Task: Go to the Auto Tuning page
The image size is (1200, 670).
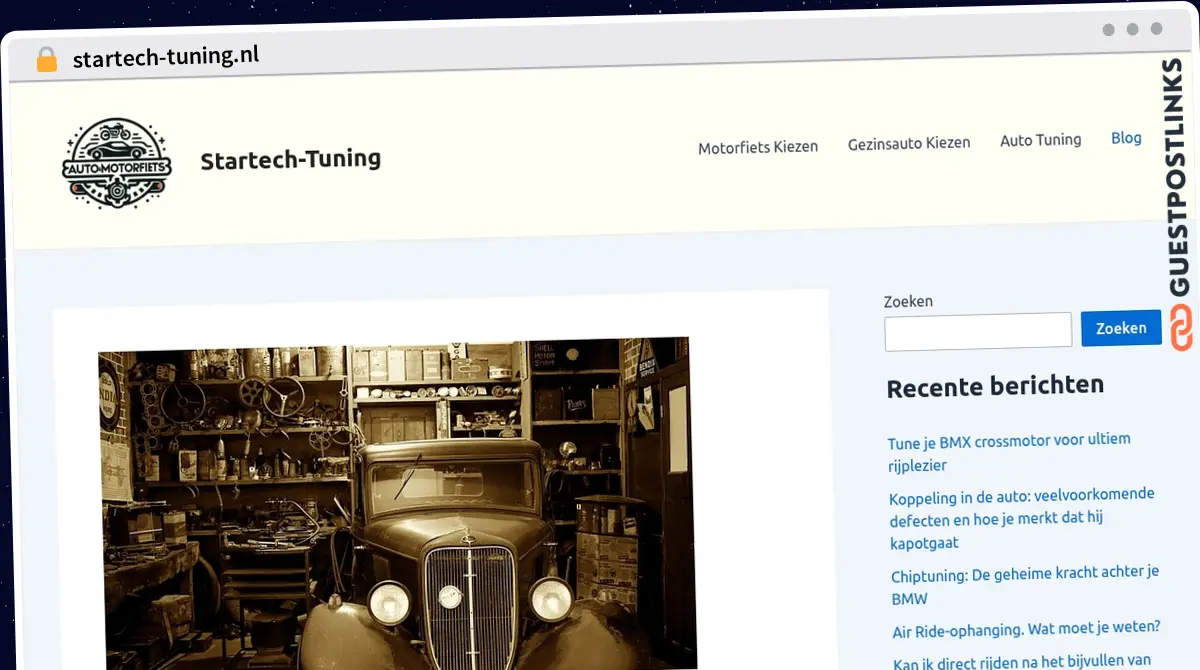Action: (x=1040, y=140)
